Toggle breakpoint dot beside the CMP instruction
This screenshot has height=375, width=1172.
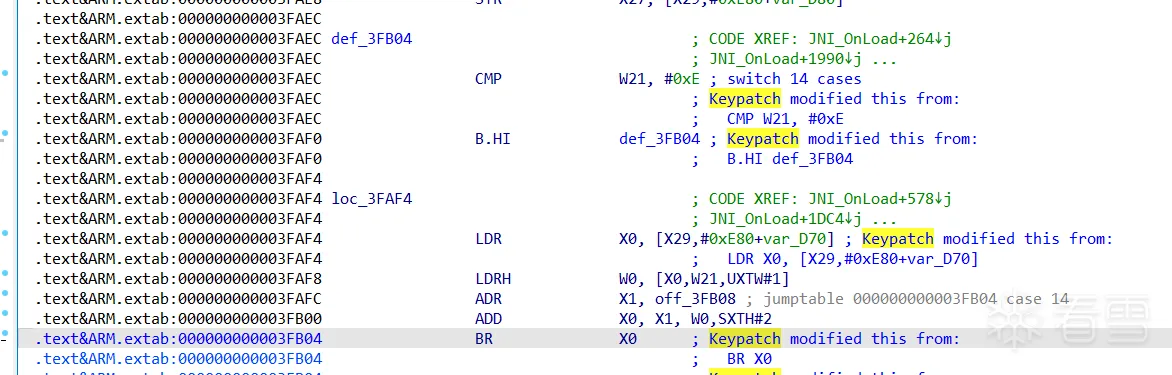pyautogui.click(x=5, y=73)
